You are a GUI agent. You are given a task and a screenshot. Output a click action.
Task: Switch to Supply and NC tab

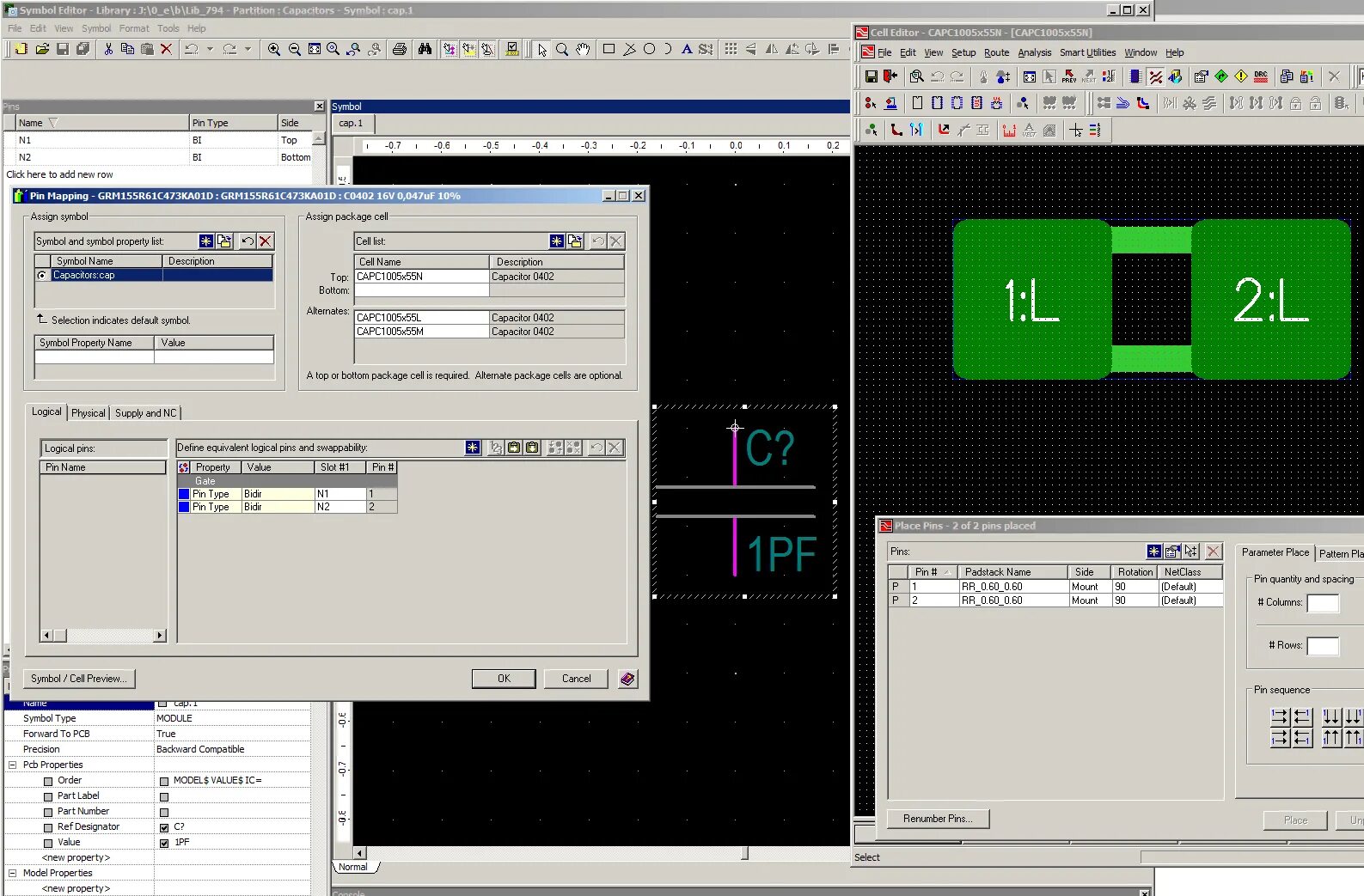click(x=145, y=413)
